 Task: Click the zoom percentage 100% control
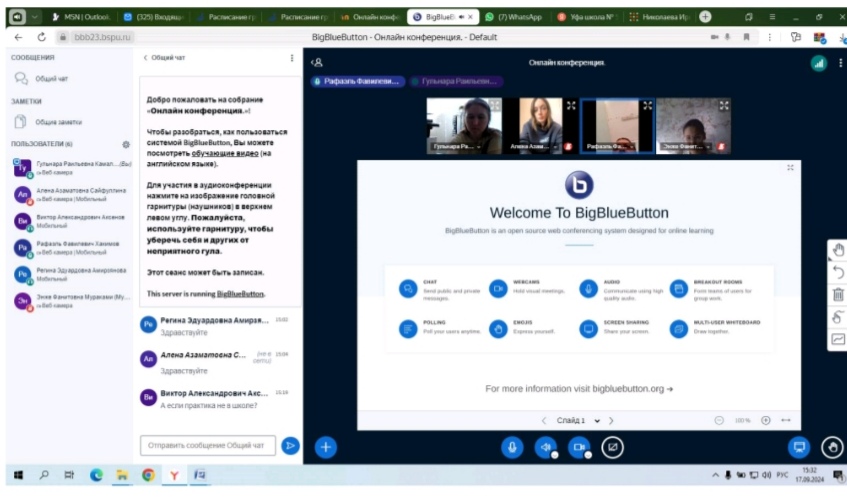[742, 421]
